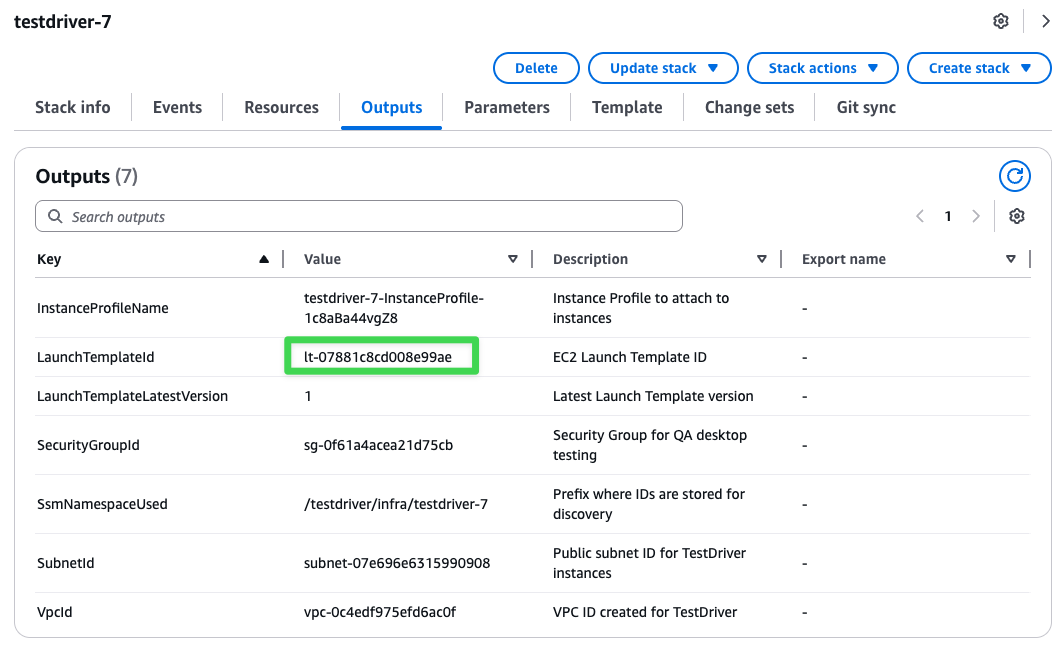The height and width of the screenshot is (652, 1059).
Task: Sort outputs by Key column arrow
Action: (264, 259)
